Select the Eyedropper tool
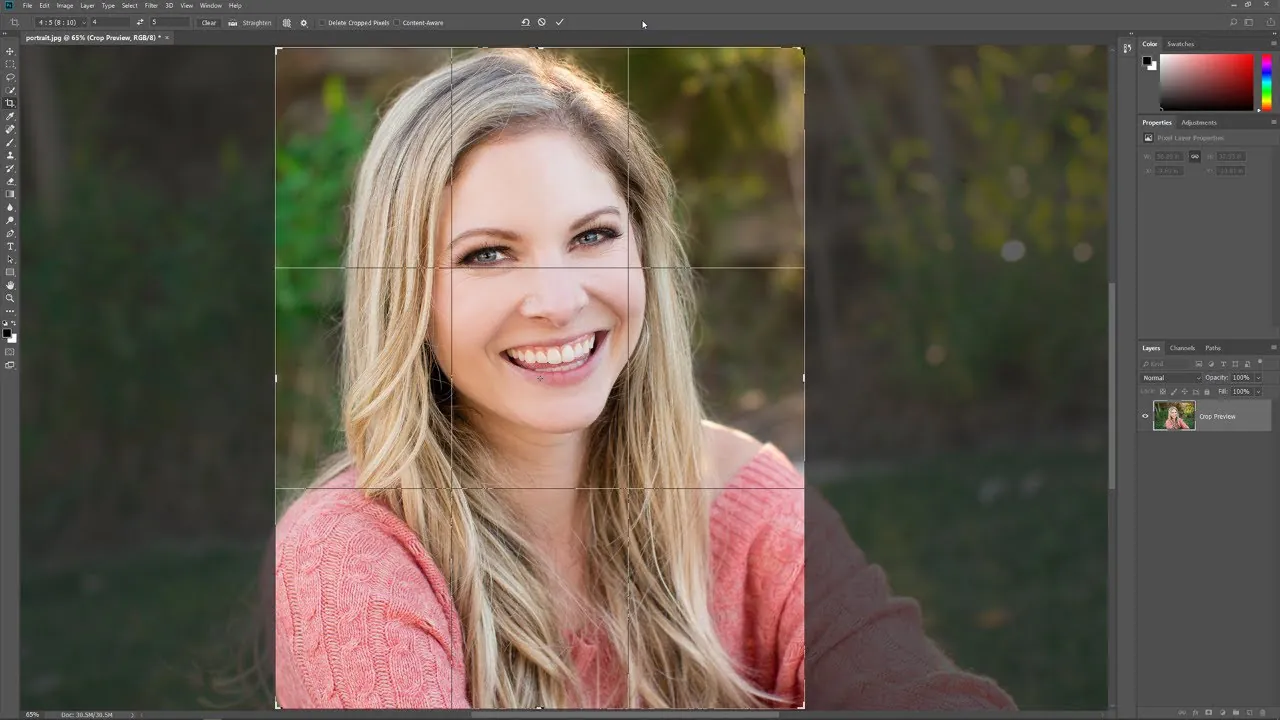1280x720 pixels. click(x=10, y=116)
